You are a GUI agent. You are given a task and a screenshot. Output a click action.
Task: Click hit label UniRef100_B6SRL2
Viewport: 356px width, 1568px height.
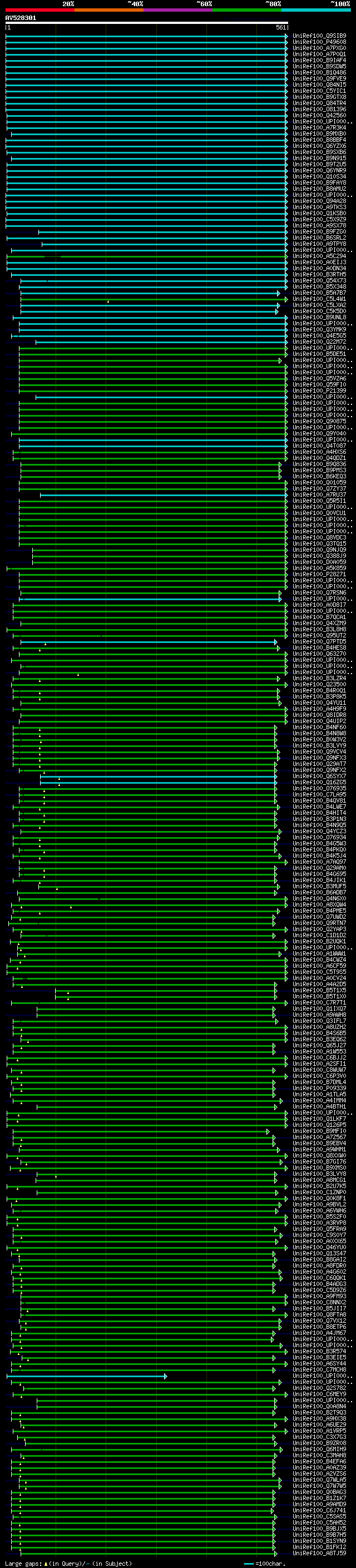[x=319, y=238]
